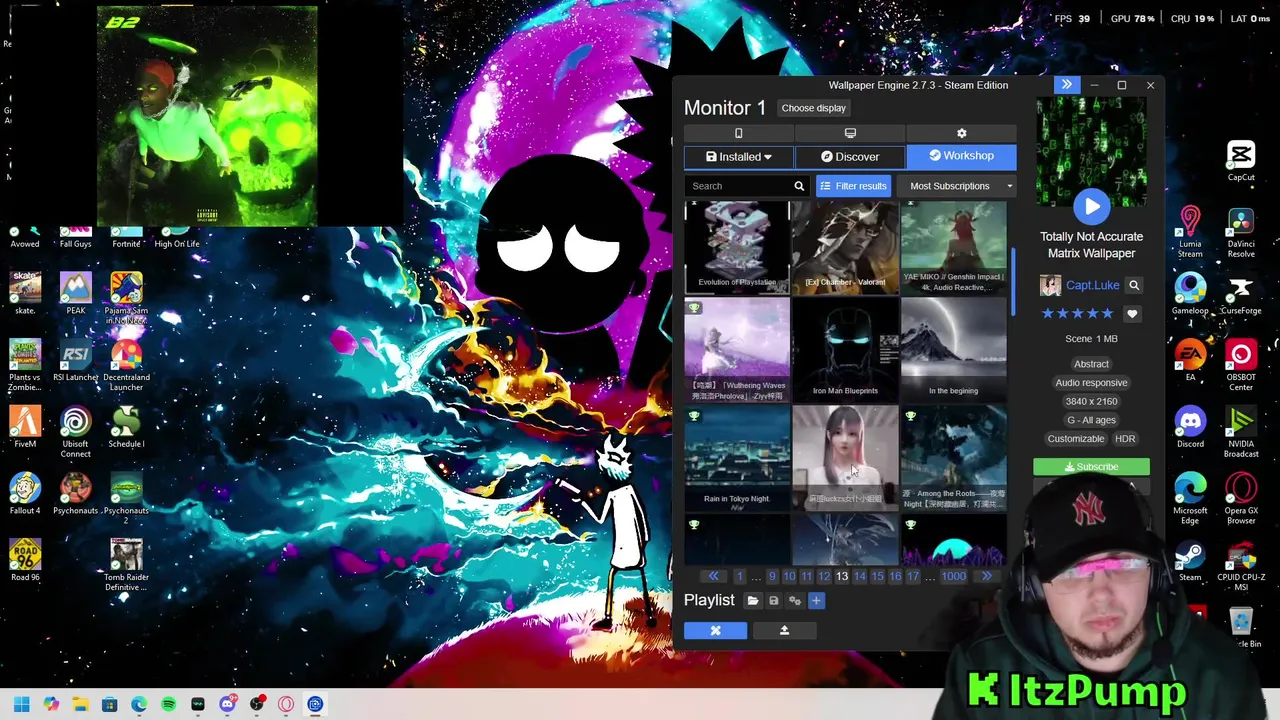Open Opera browser taskbar icon
Image resolution: width=1280 pixels, height=720 pixels.
point(286,704)
